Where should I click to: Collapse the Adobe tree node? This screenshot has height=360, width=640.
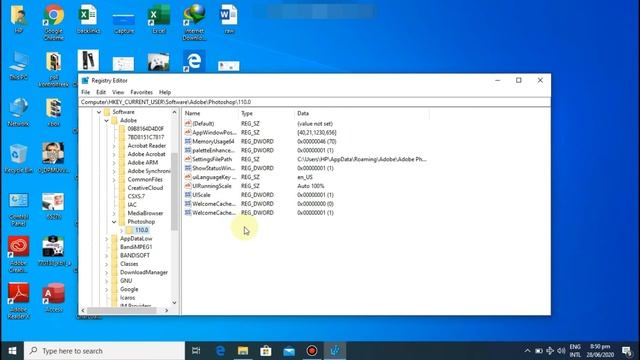(x=107, y=120)
